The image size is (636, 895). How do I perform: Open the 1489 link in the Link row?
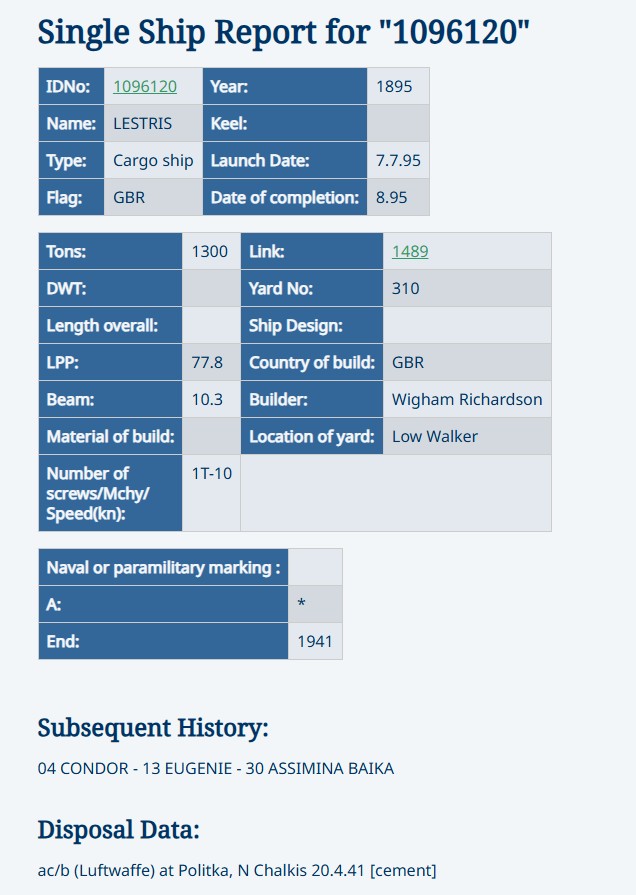pyautogui.click(x=410, y=252)
